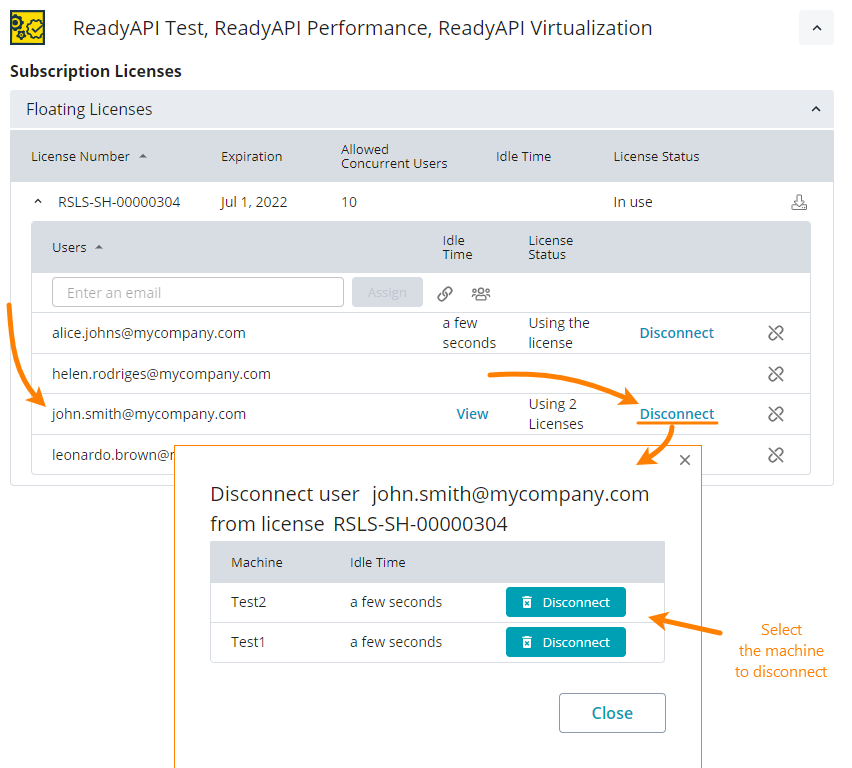Unassign alice.johns@mycompany.com using the unlink icon
Image resolution: width=852 pixels, height=768 pixels.
tap(775, 333)
